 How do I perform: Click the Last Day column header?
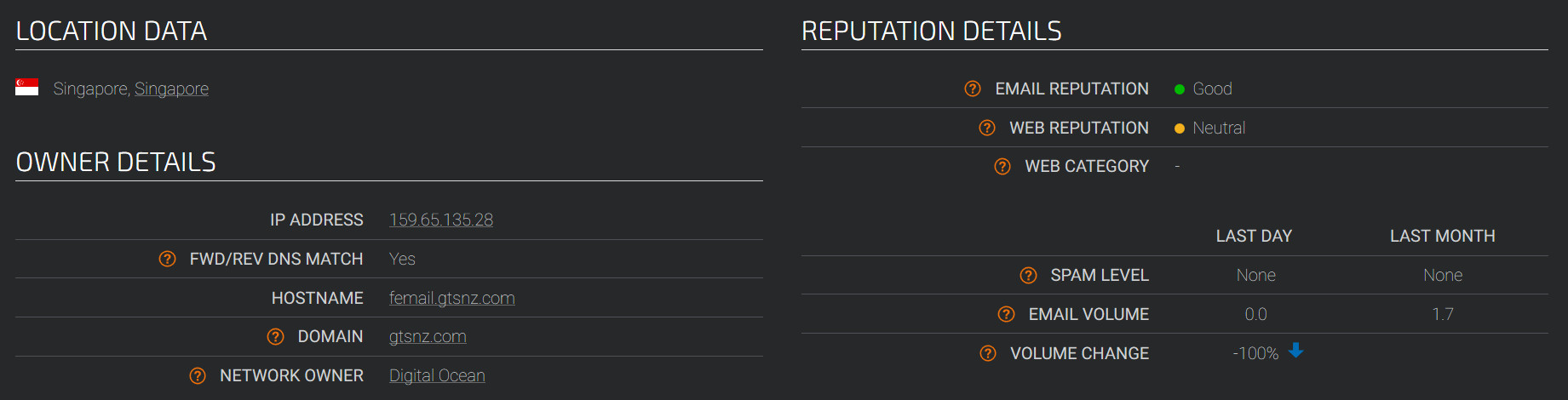tap(1254, 236)
